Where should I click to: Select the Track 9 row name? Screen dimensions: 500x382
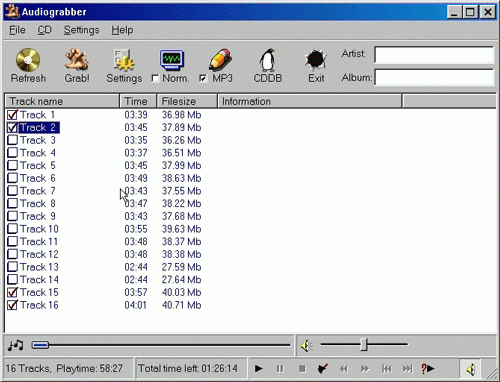[38, 216]
